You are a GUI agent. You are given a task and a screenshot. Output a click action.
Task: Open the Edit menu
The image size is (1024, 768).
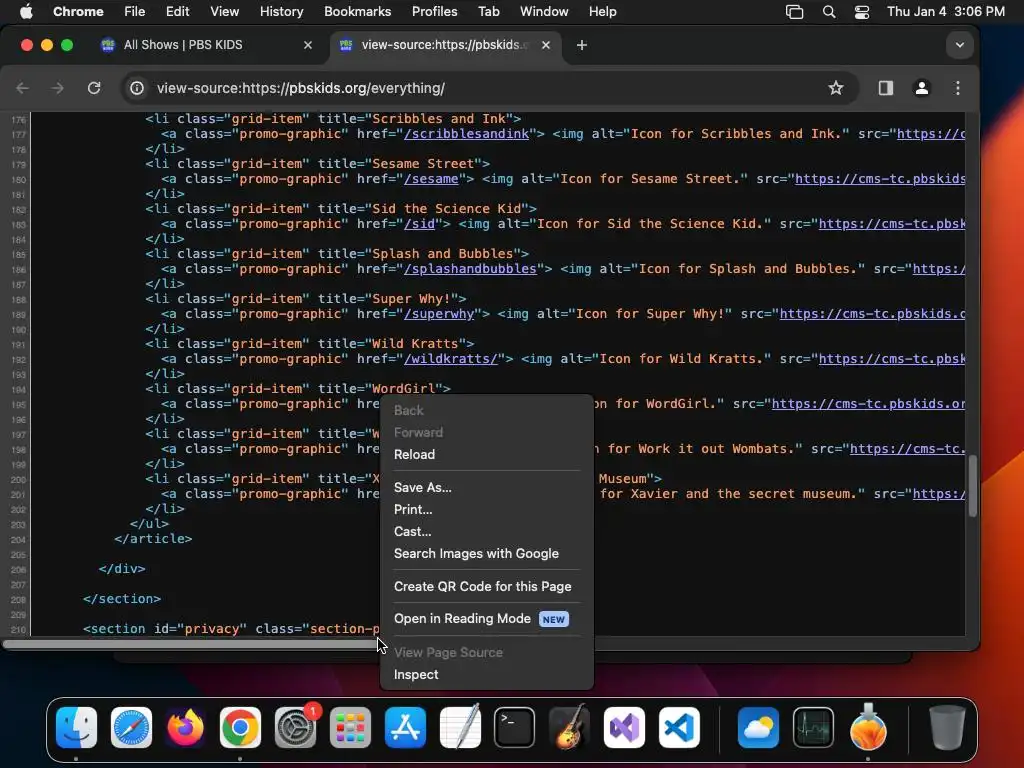(x=177, y=12)
